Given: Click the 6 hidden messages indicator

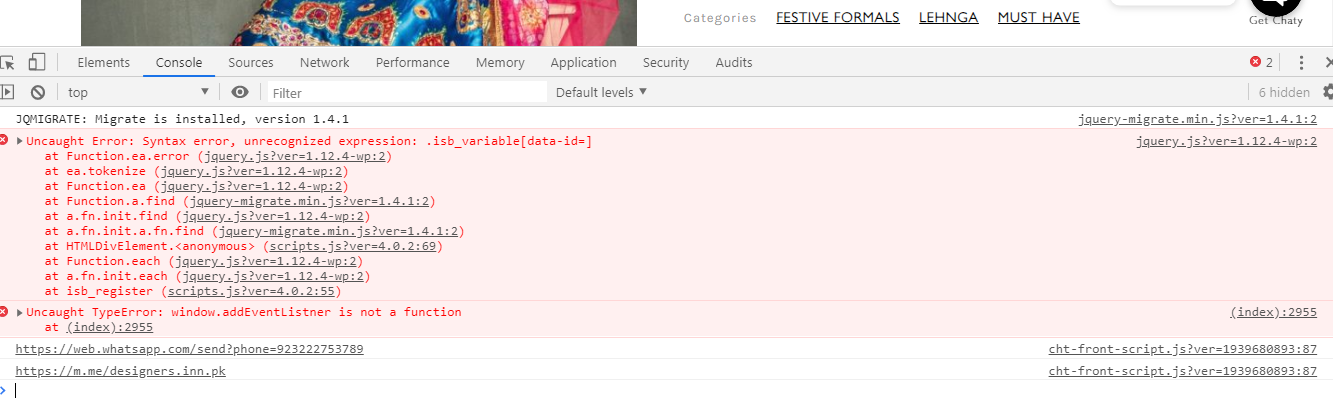Looking at the screenshot, I should pos(1283,92).
